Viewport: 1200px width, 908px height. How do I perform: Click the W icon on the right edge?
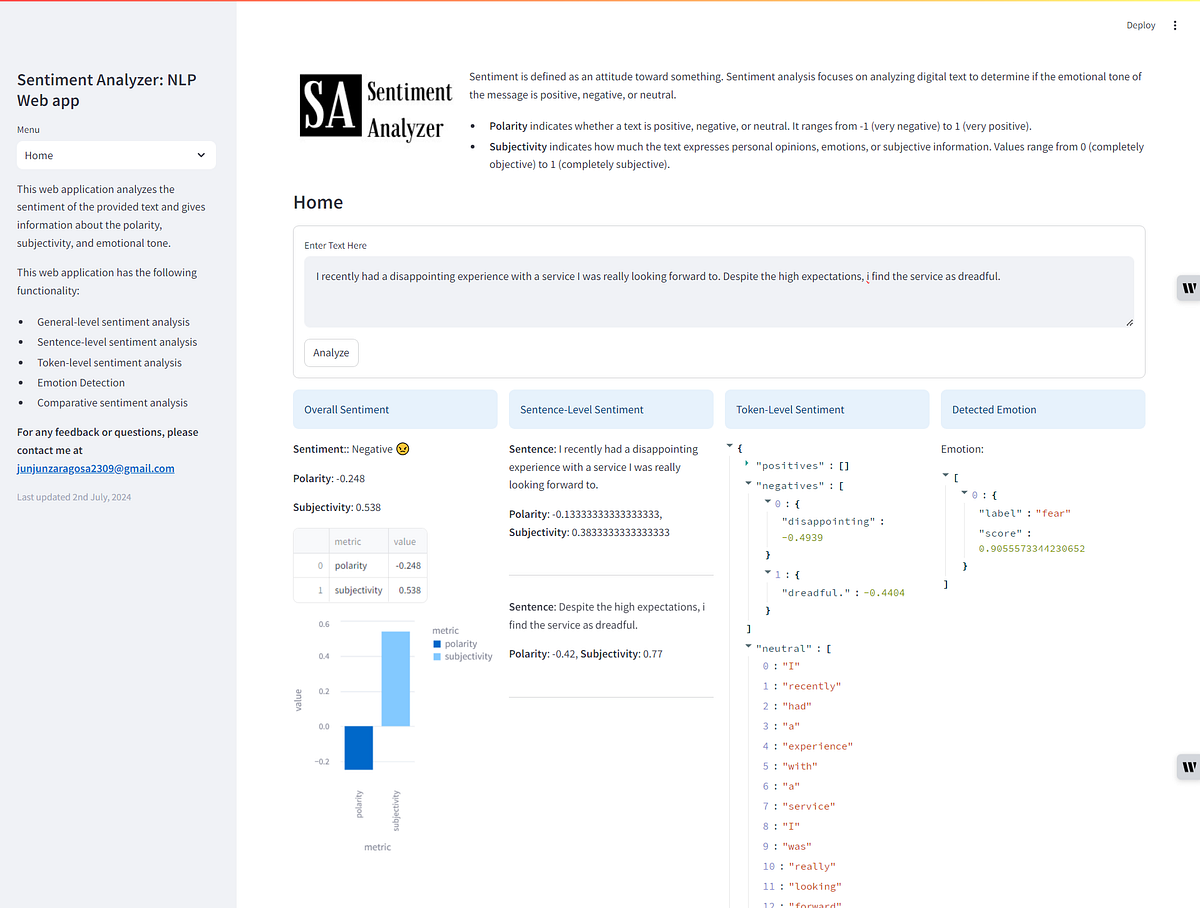1188,288
